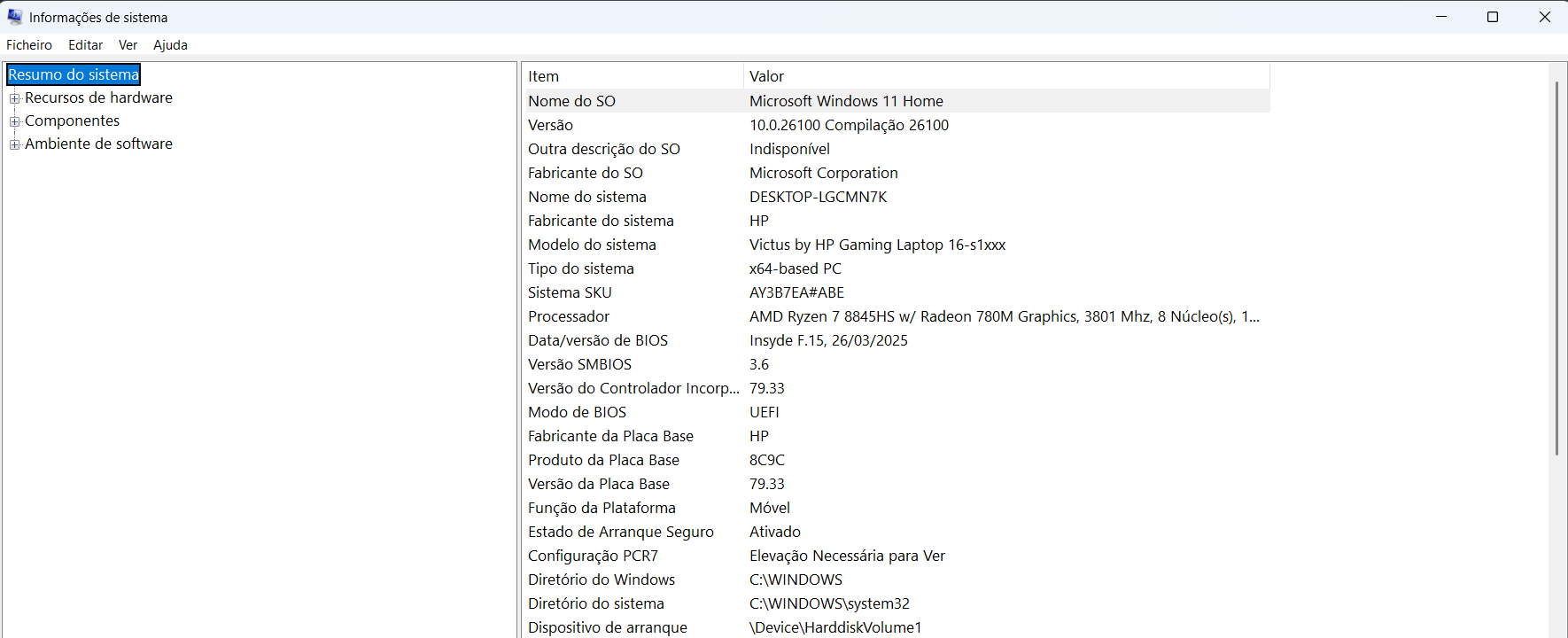Select Versão do Controlador Incorp... row

pos(897,388)
